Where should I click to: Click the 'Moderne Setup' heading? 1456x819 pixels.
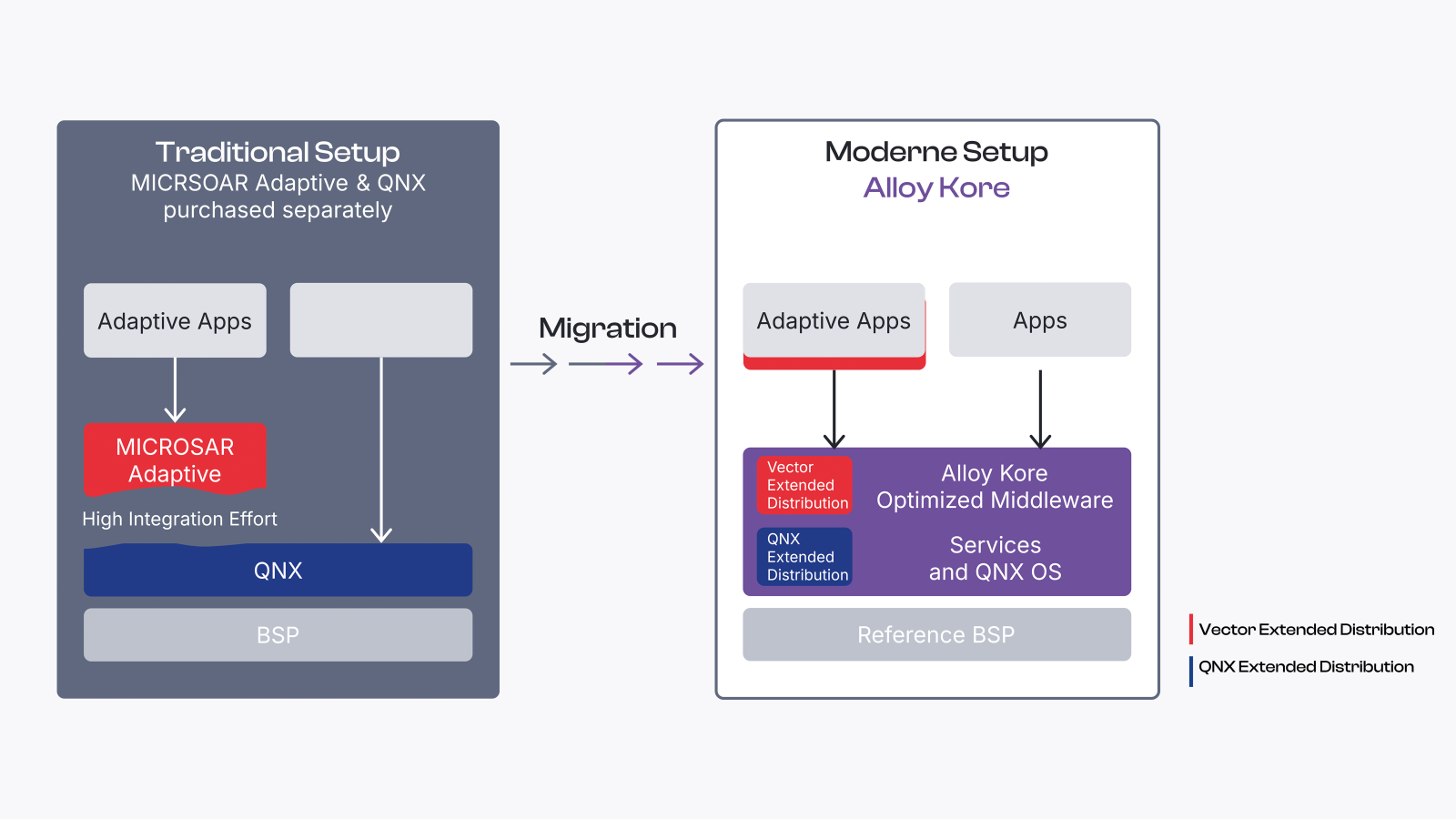click(x=936, y=151)
